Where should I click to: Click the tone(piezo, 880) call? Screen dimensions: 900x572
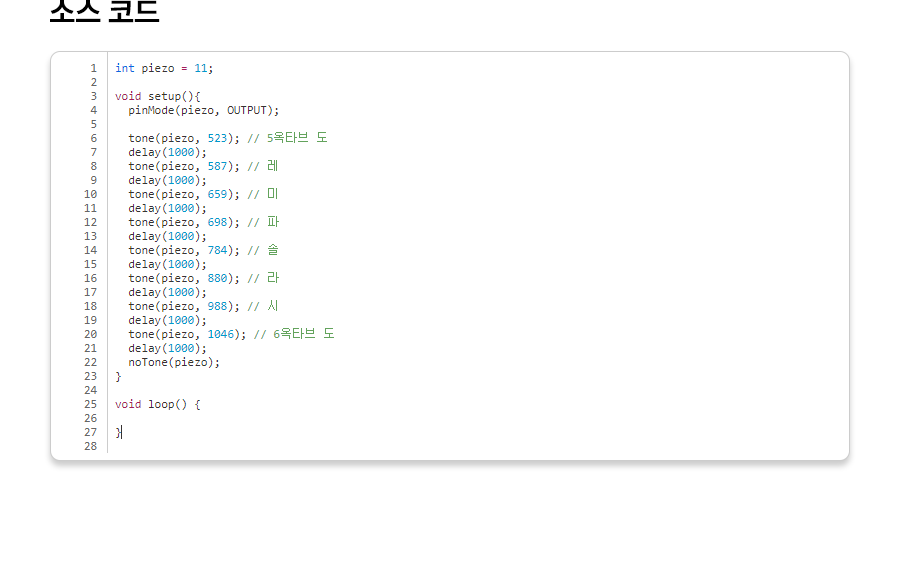[x=183, y=278]
